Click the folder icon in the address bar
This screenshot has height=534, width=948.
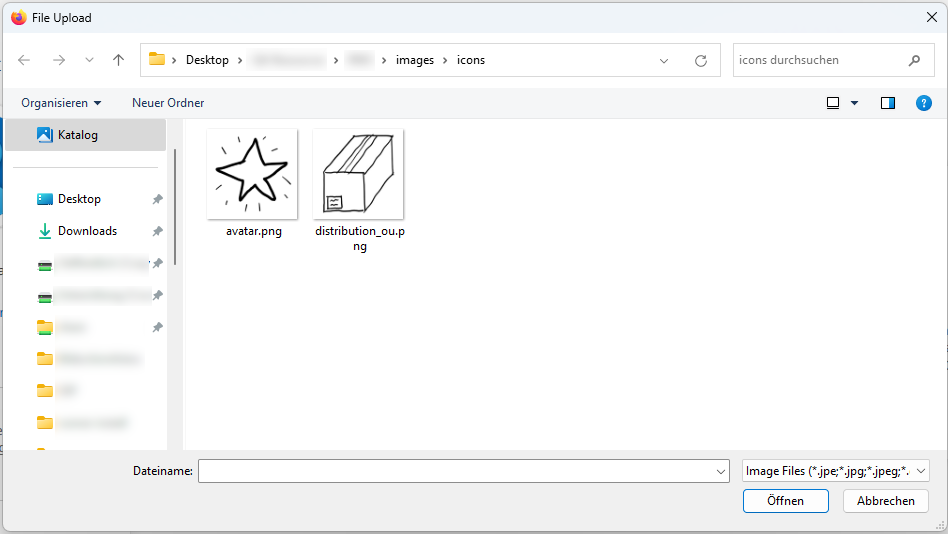(x=157, y=59)
